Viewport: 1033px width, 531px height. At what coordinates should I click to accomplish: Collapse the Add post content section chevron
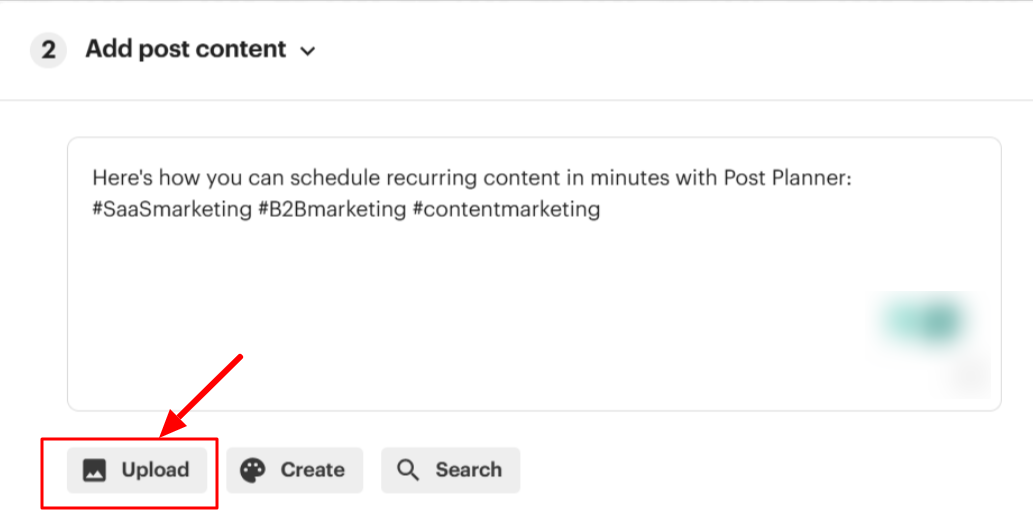(308, 51)
